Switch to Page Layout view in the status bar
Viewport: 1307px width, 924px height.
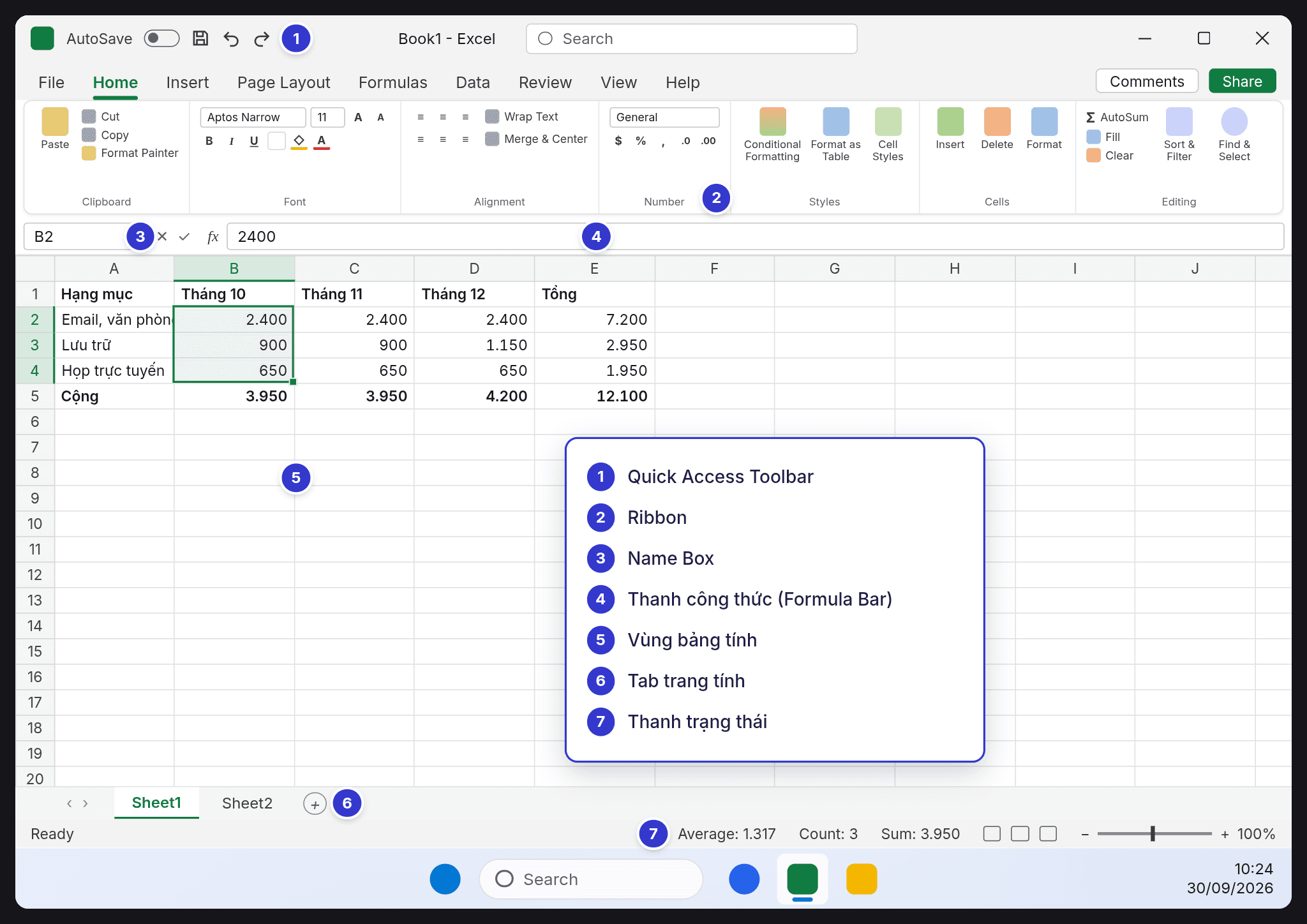pos(1020,834)
